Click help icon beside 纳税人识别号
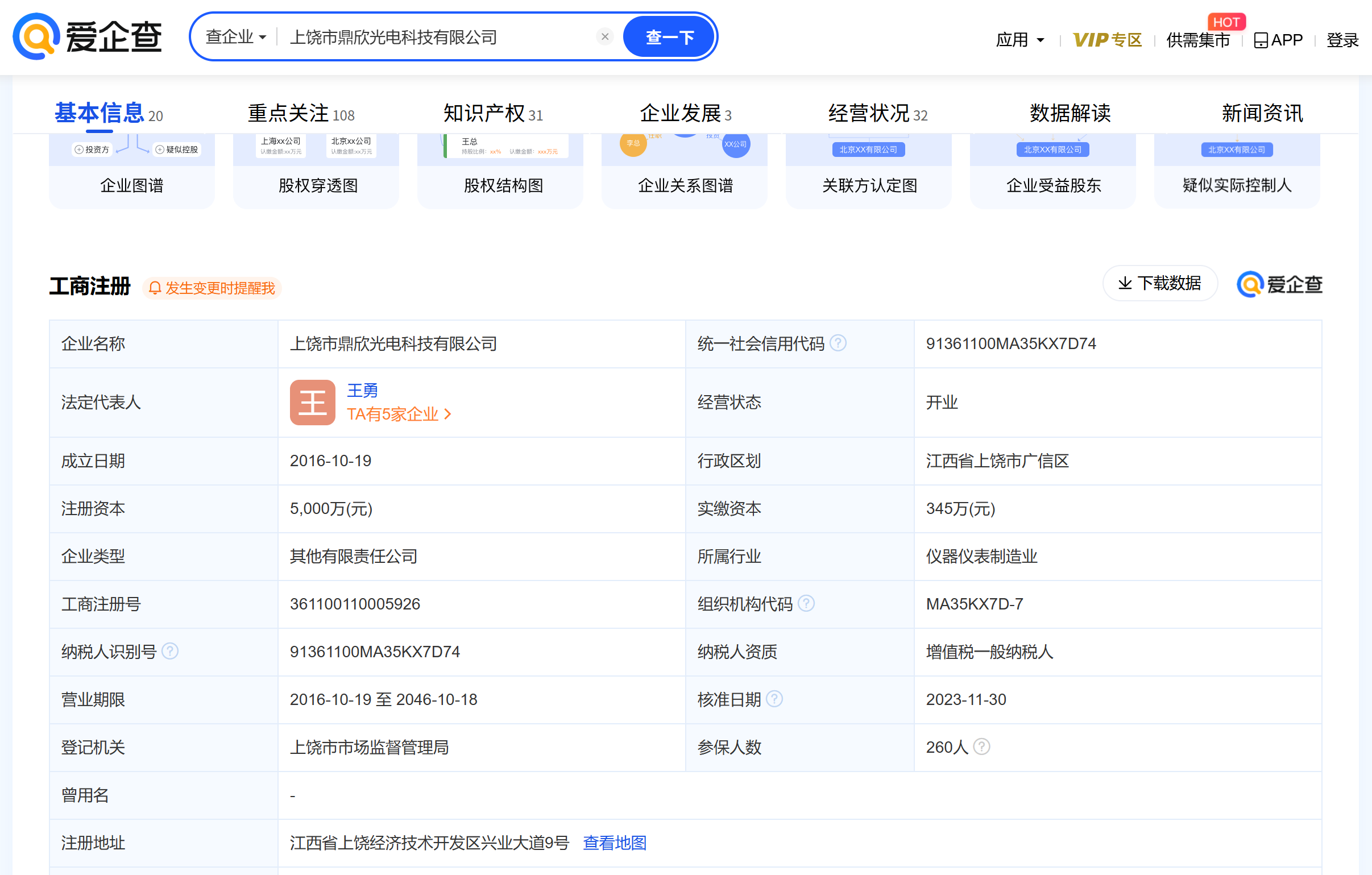 170,651
